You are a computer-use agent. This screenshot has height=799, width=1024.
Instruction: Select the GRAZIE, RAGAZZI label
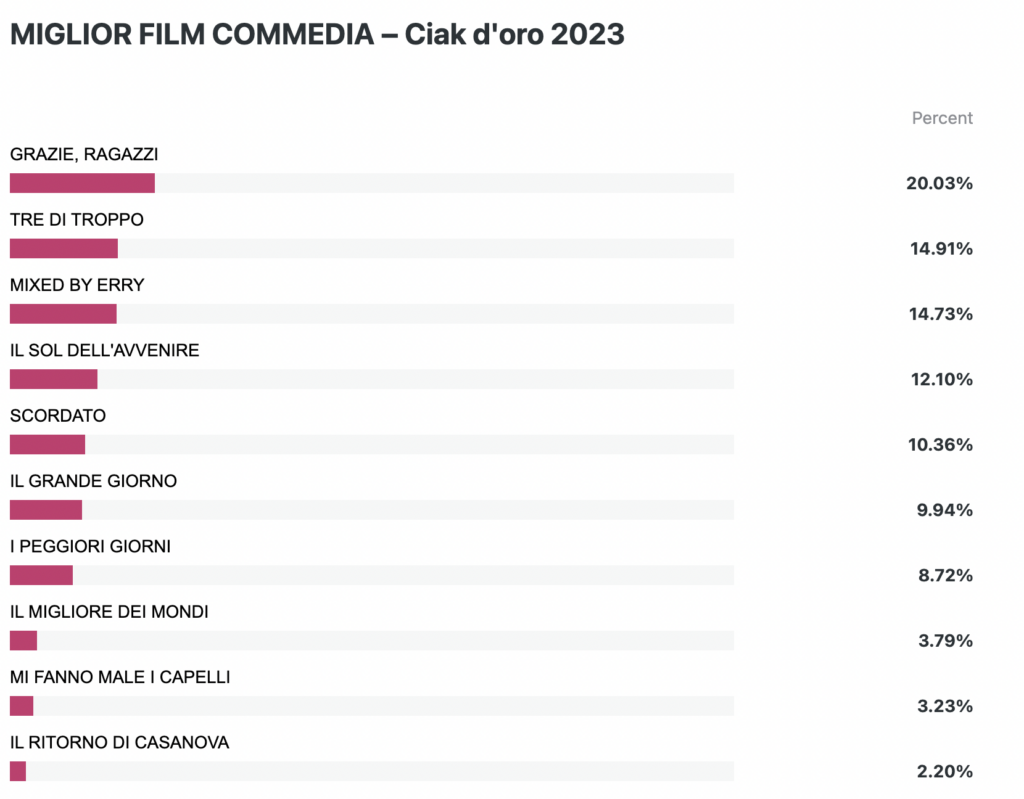84,154
